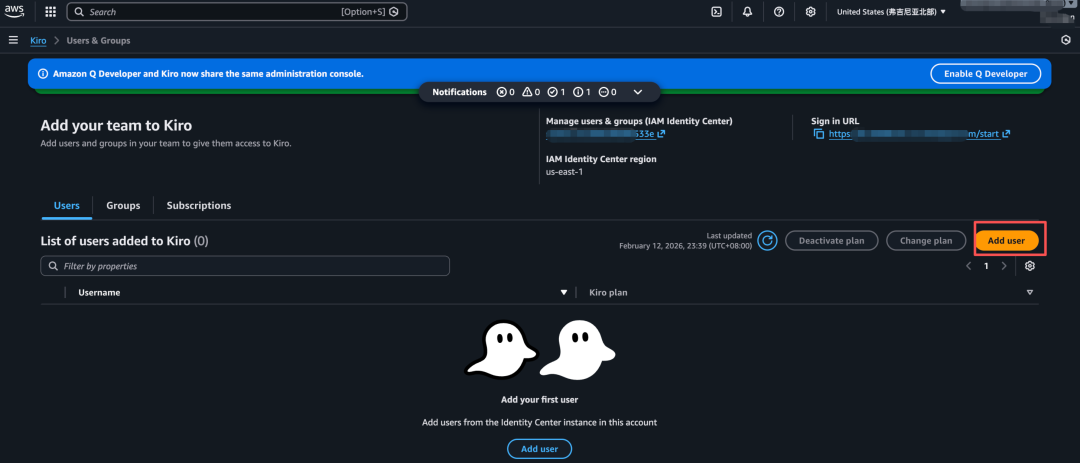This screenshot has height=463, width=1080.
Task: Click page number 1
Action: point(986,266)
